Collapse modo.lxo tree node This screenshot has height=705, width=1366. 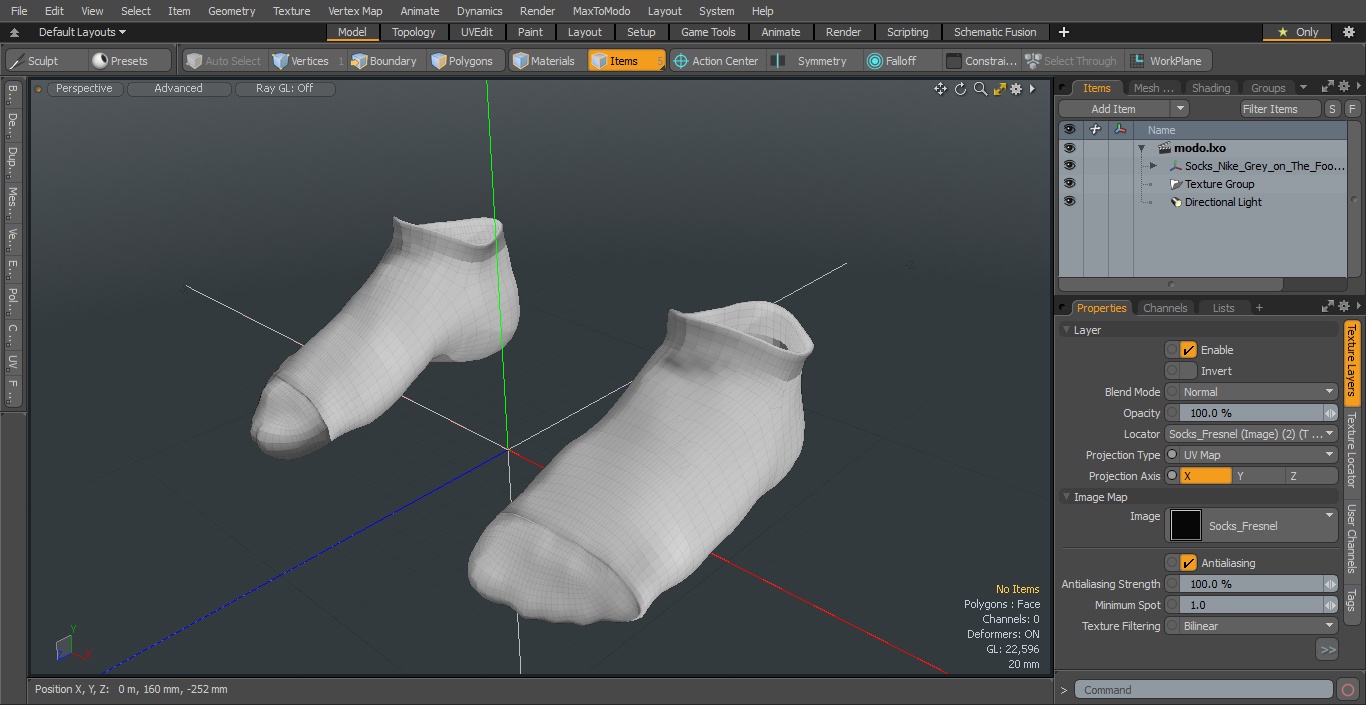[1141, 148]
